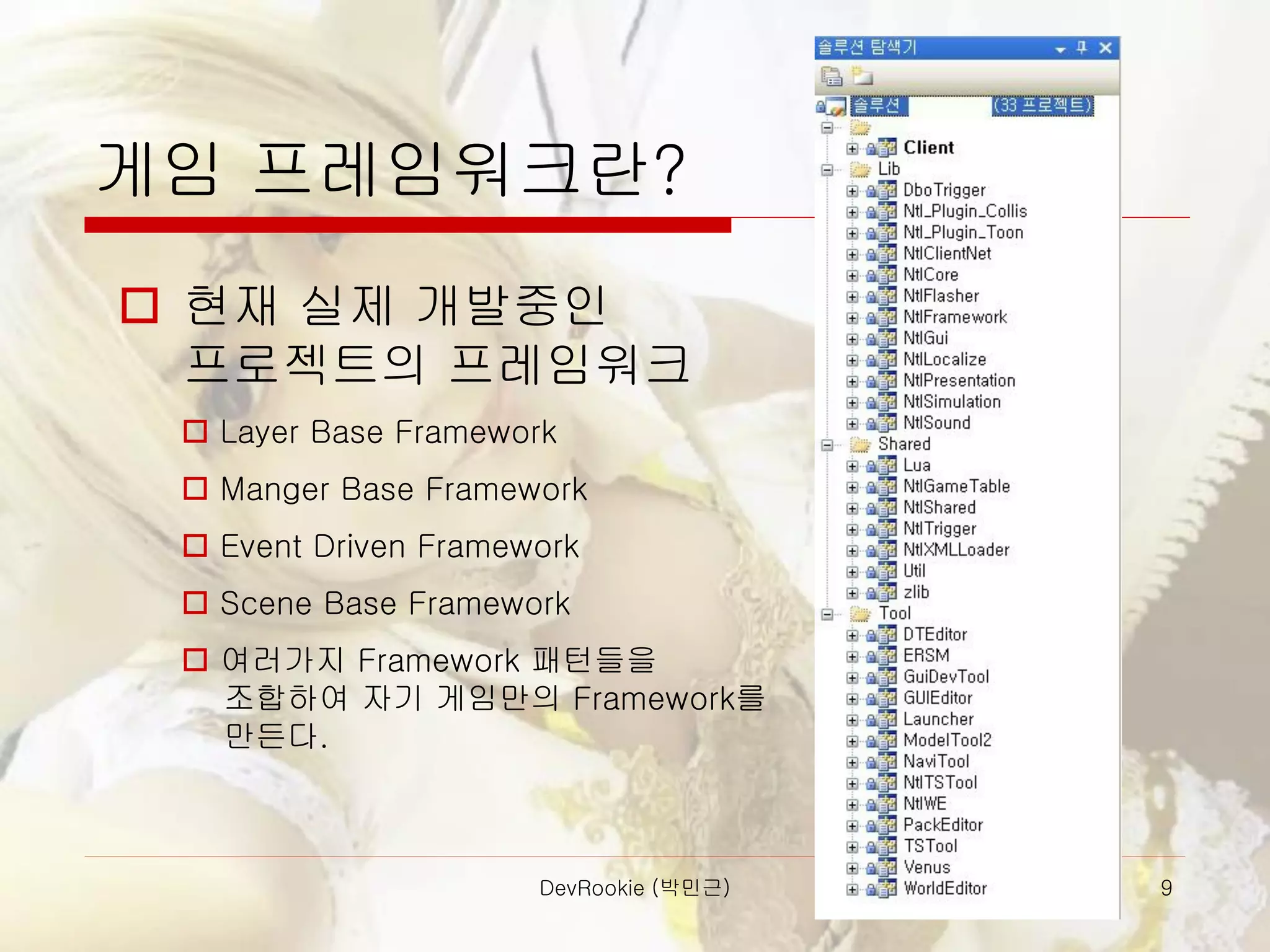Screen dimensions: 1270x952
Task: Collapse the Lib folder node
Action: (827, 169)
